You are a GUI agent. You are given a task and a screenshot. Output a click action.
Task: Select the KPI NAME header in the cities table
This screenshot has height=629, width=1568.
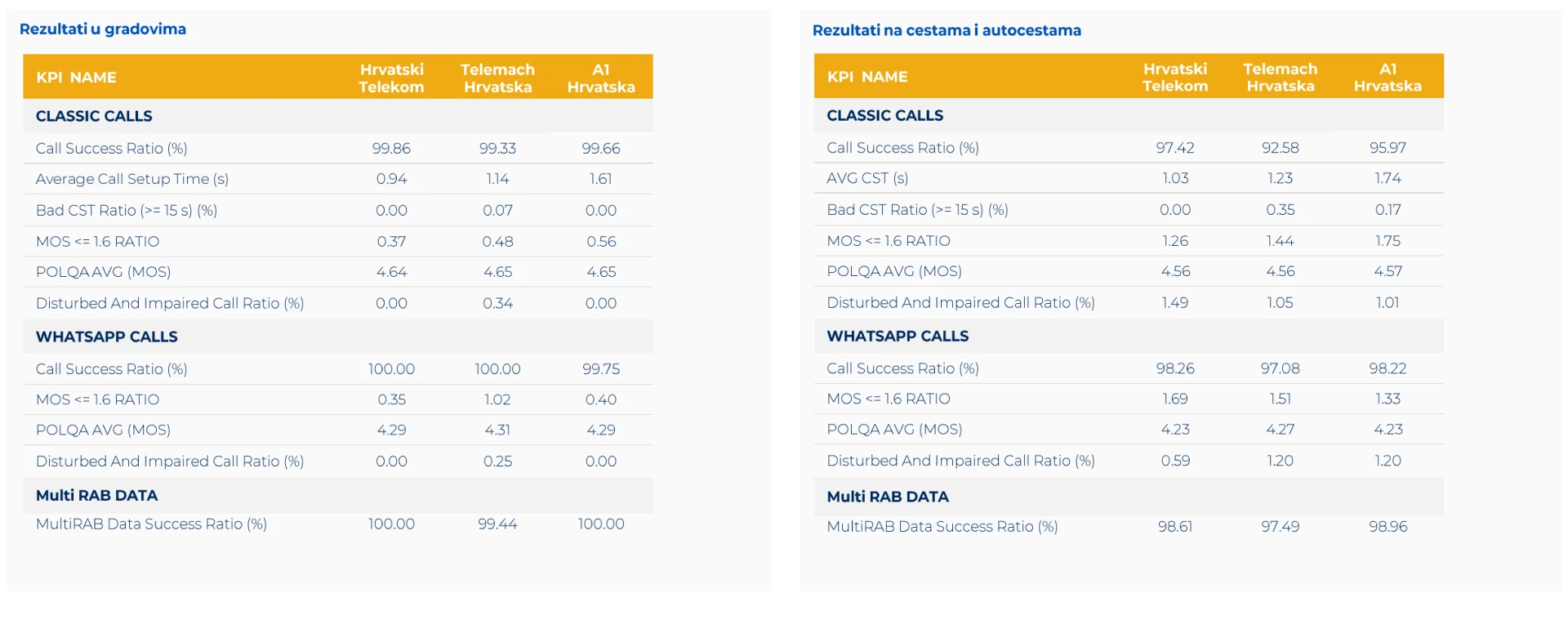tap(76, 78)
